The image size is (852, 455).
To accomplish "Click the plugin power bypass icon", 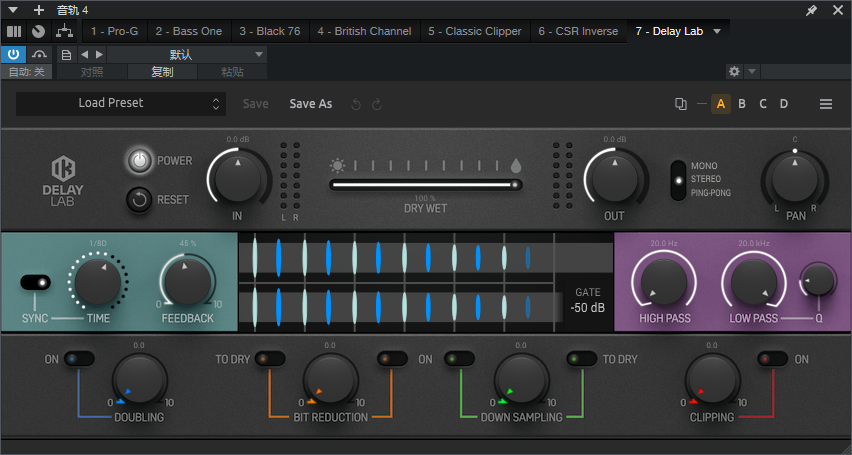I will point(13,54).
